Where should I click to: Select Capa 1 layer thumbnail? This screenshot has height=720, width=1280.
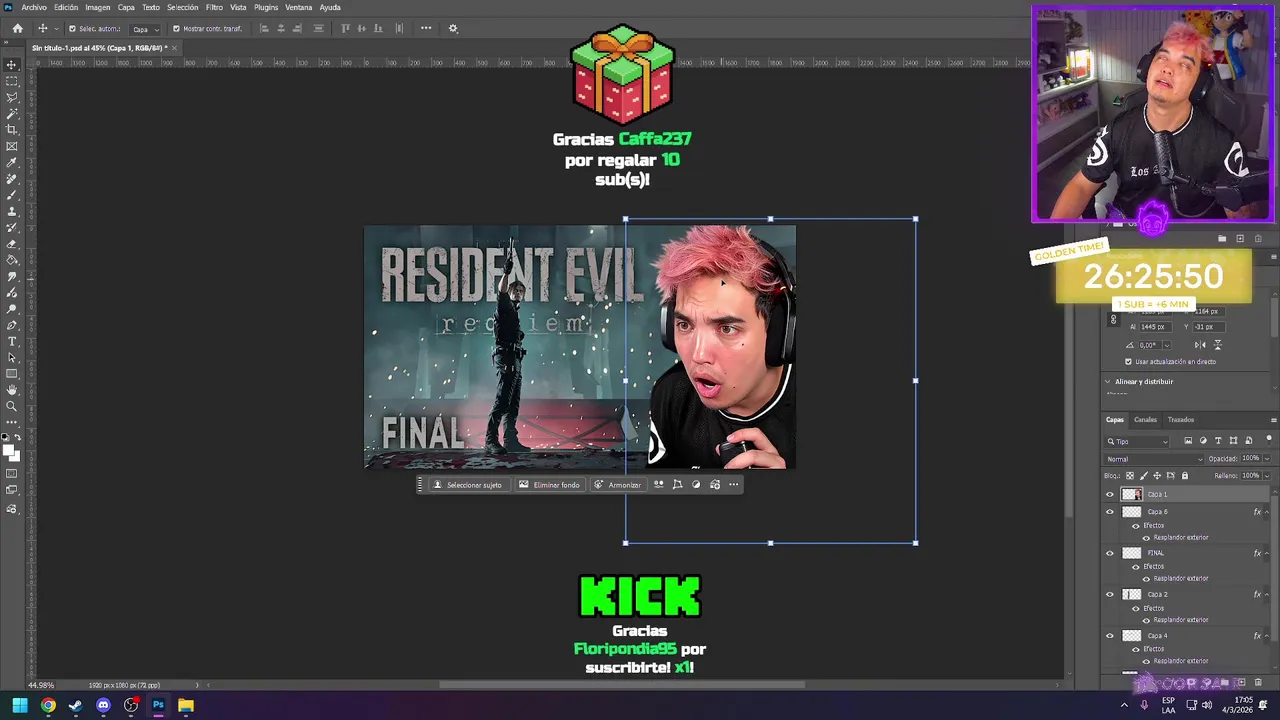[1131, 494]
